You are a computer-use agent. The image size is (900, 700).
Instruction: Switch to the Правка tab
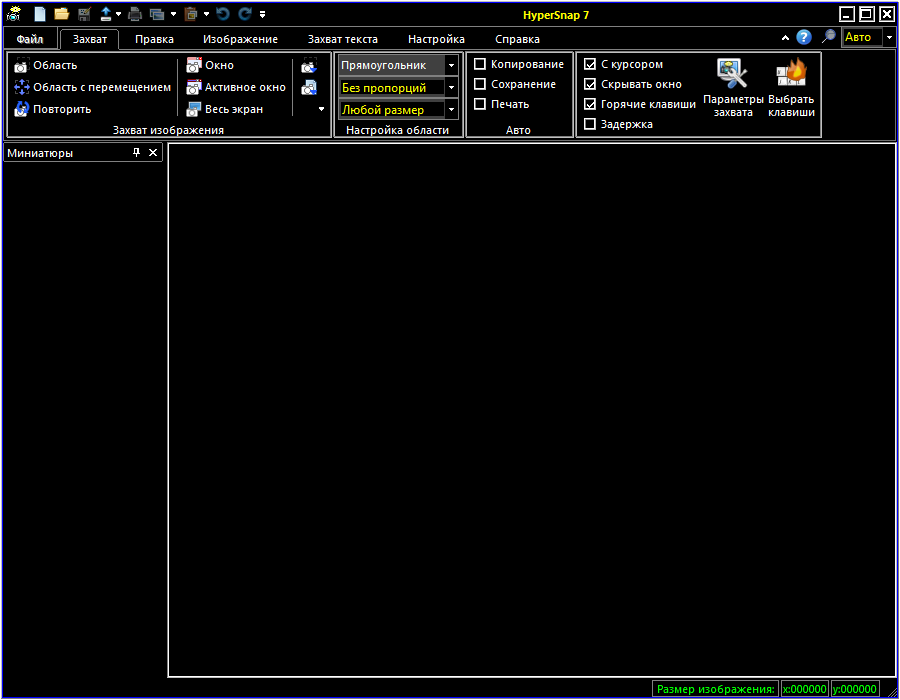[154, 39]
